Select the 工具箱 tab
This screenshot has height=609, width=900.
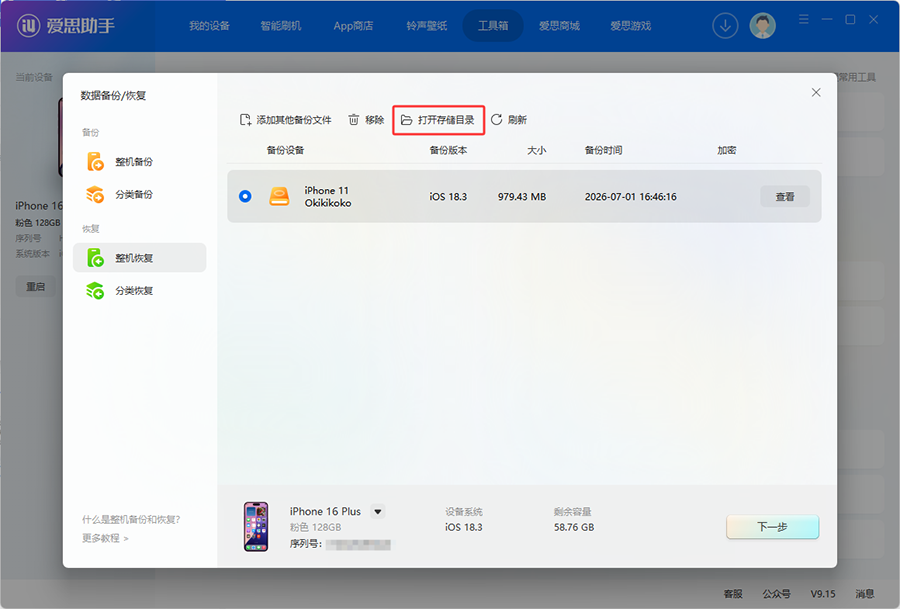(493, 26)
